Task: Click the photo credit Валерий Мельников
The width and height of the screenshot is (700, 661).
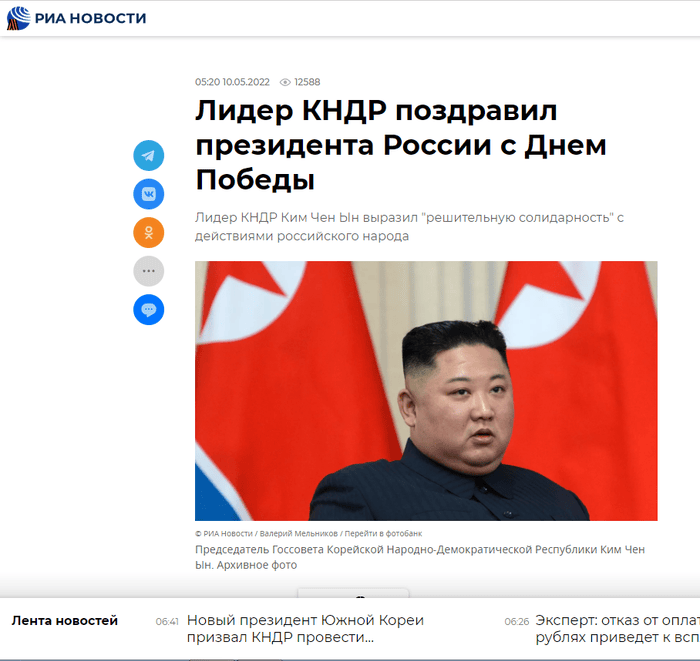Action: [299, 533]
